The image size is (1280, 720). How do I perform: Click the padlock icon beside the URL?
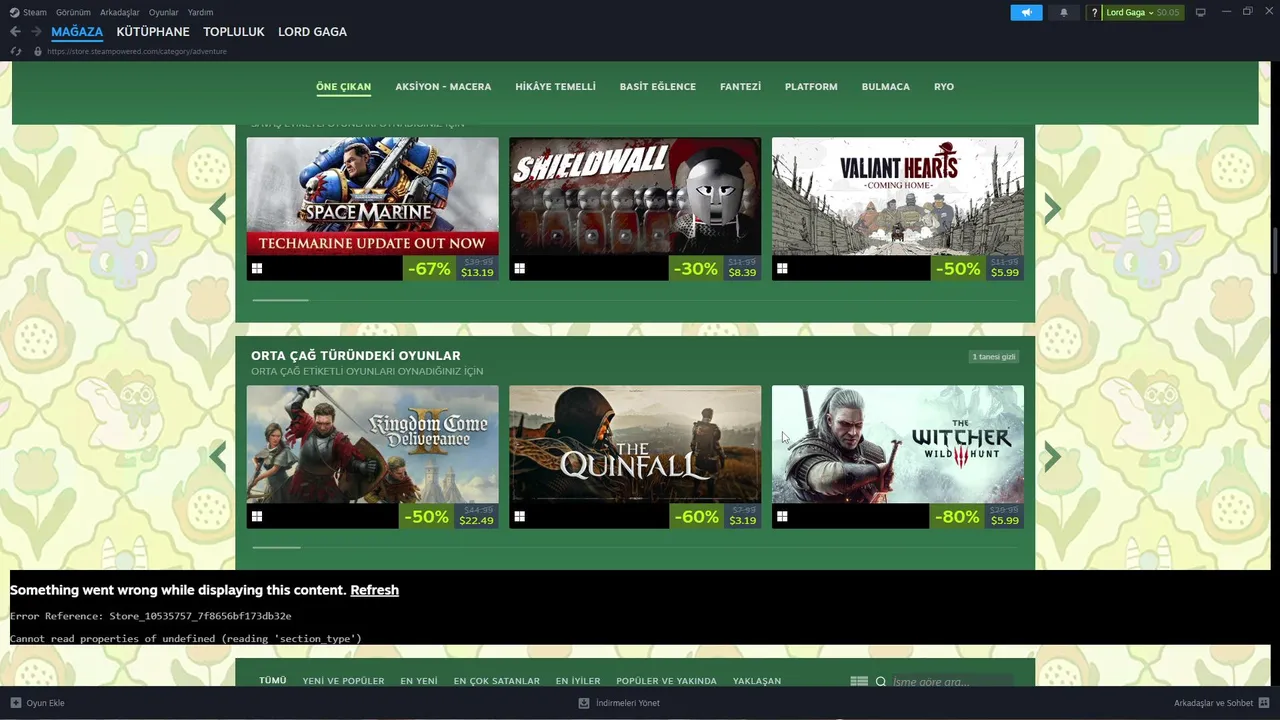38,51
